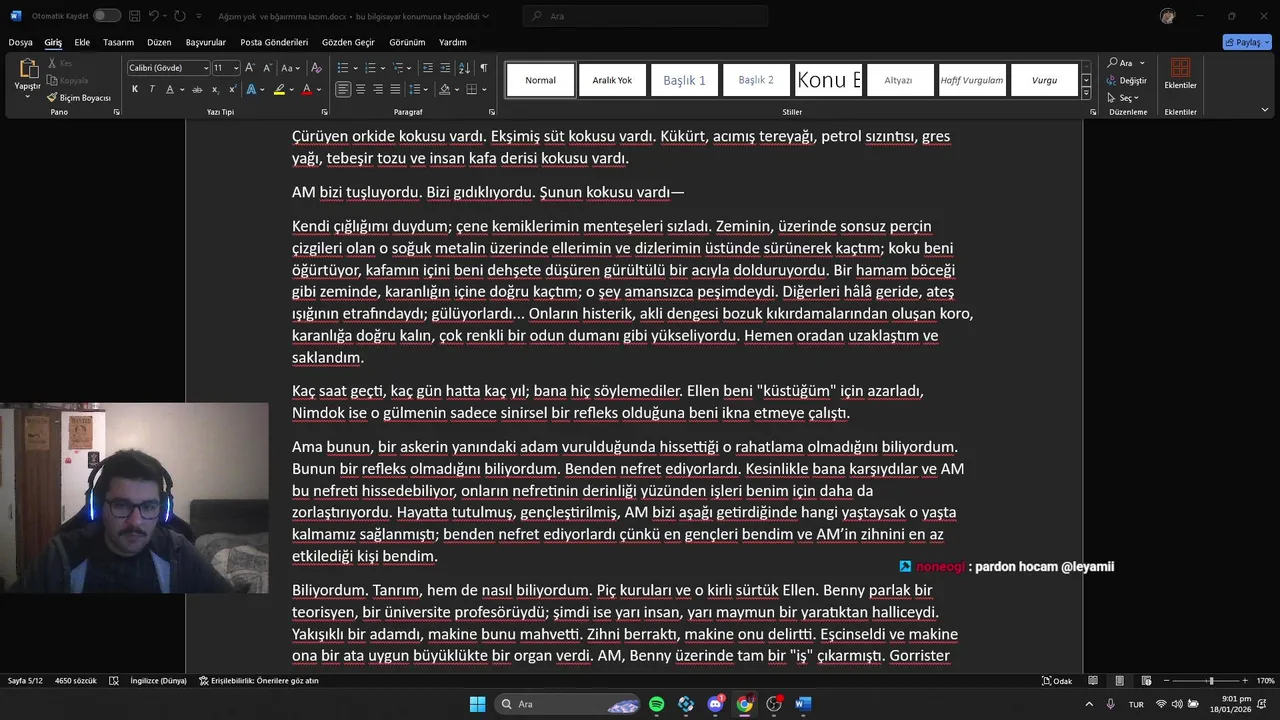
Task: Open Spotify from the taskbar
Action: click(x=657, y=704)
